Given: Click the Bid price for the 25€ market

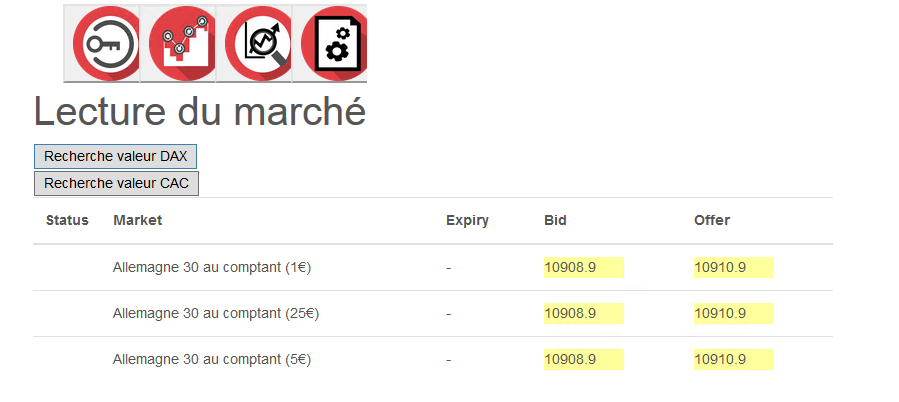Looking at the screenshot, I should coord(571,313).
